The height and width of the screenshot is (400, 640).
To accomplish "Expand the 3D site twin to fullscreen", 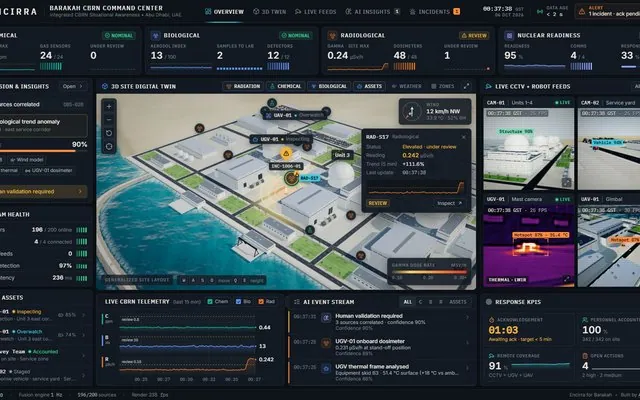I will [x=466, y=86].
